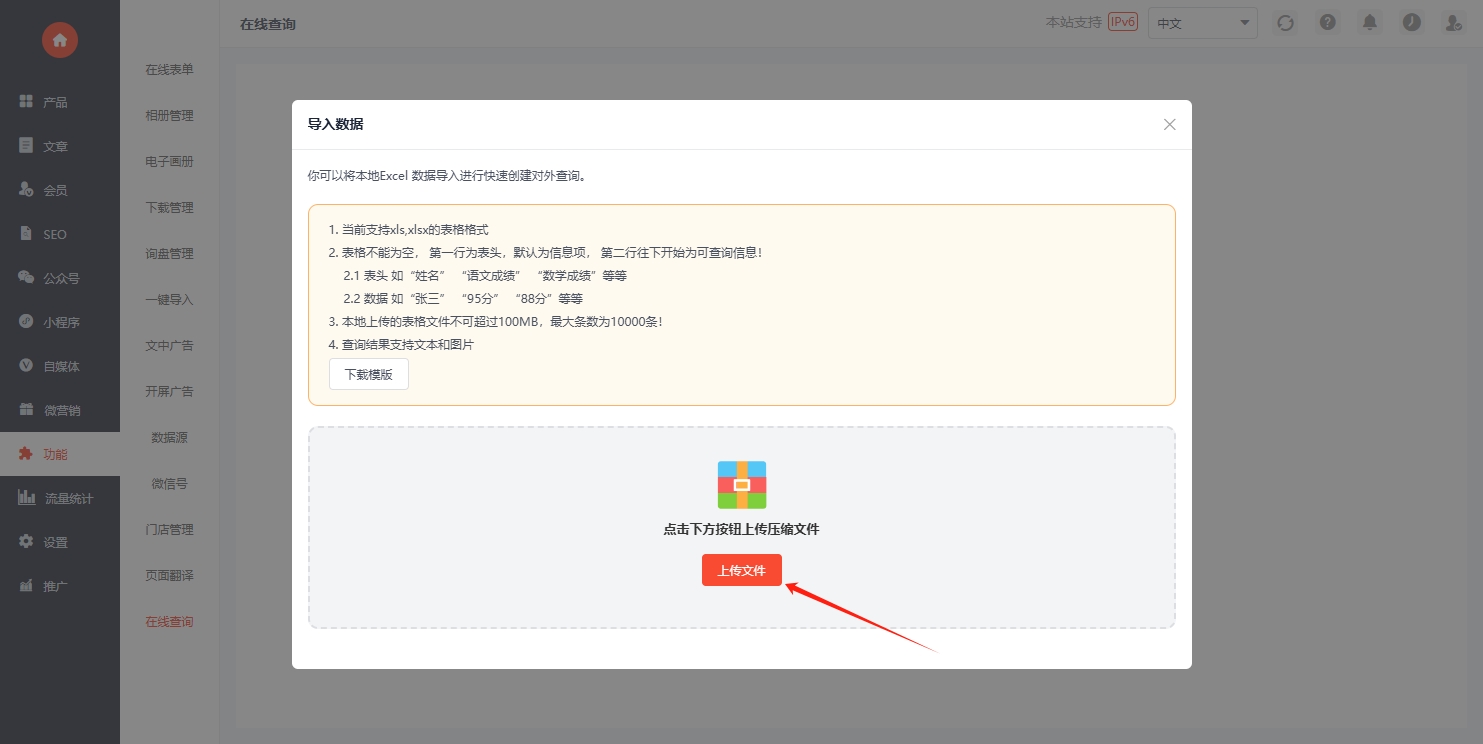Screen dimensions: 1483x744
Task: Click the 上传文件 button
Action: pos(741,570)
